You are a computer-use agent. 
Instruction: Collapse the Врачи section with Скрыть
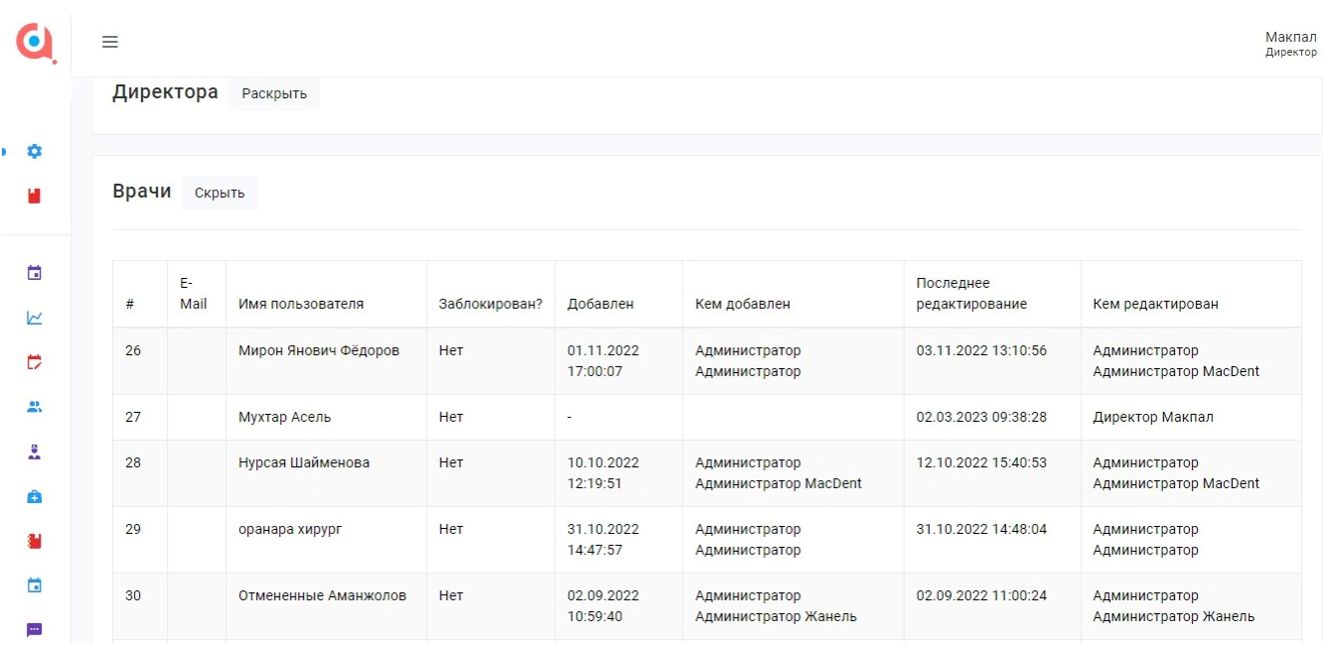219,193
